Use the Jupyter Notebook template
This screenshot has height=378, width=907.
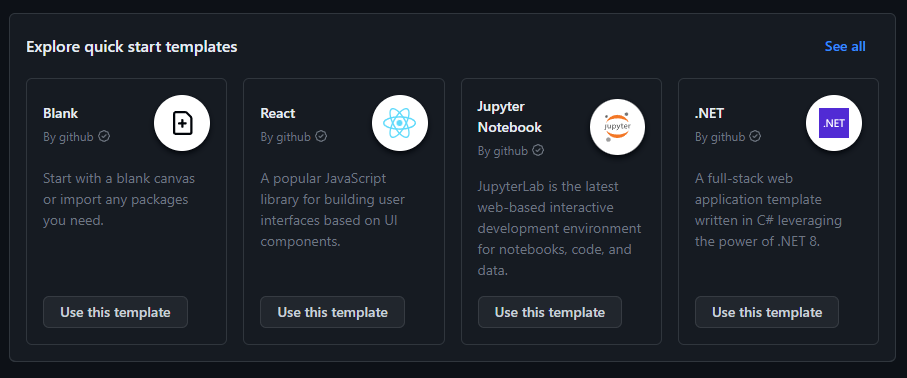coord(550,312)
